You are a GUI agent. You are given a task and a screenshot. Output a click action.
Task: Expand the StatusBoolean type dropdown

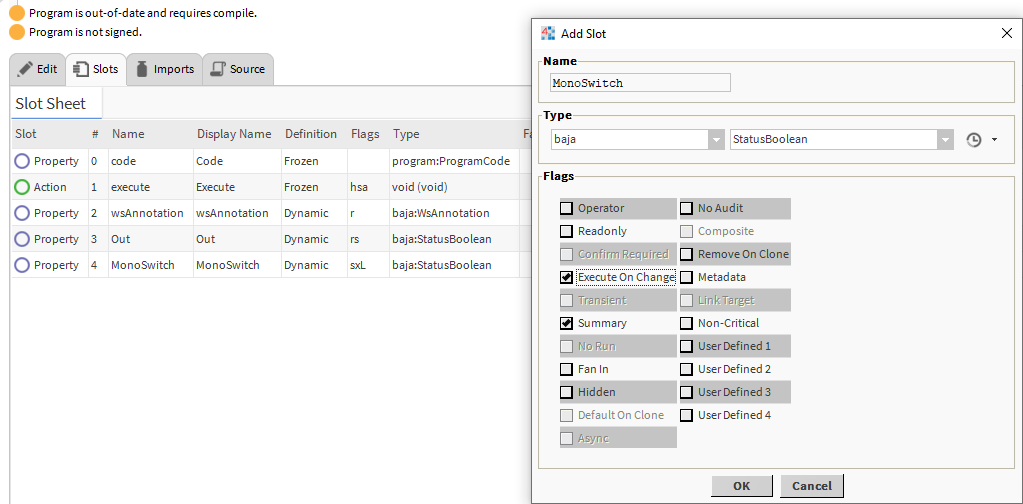[945, 140]
